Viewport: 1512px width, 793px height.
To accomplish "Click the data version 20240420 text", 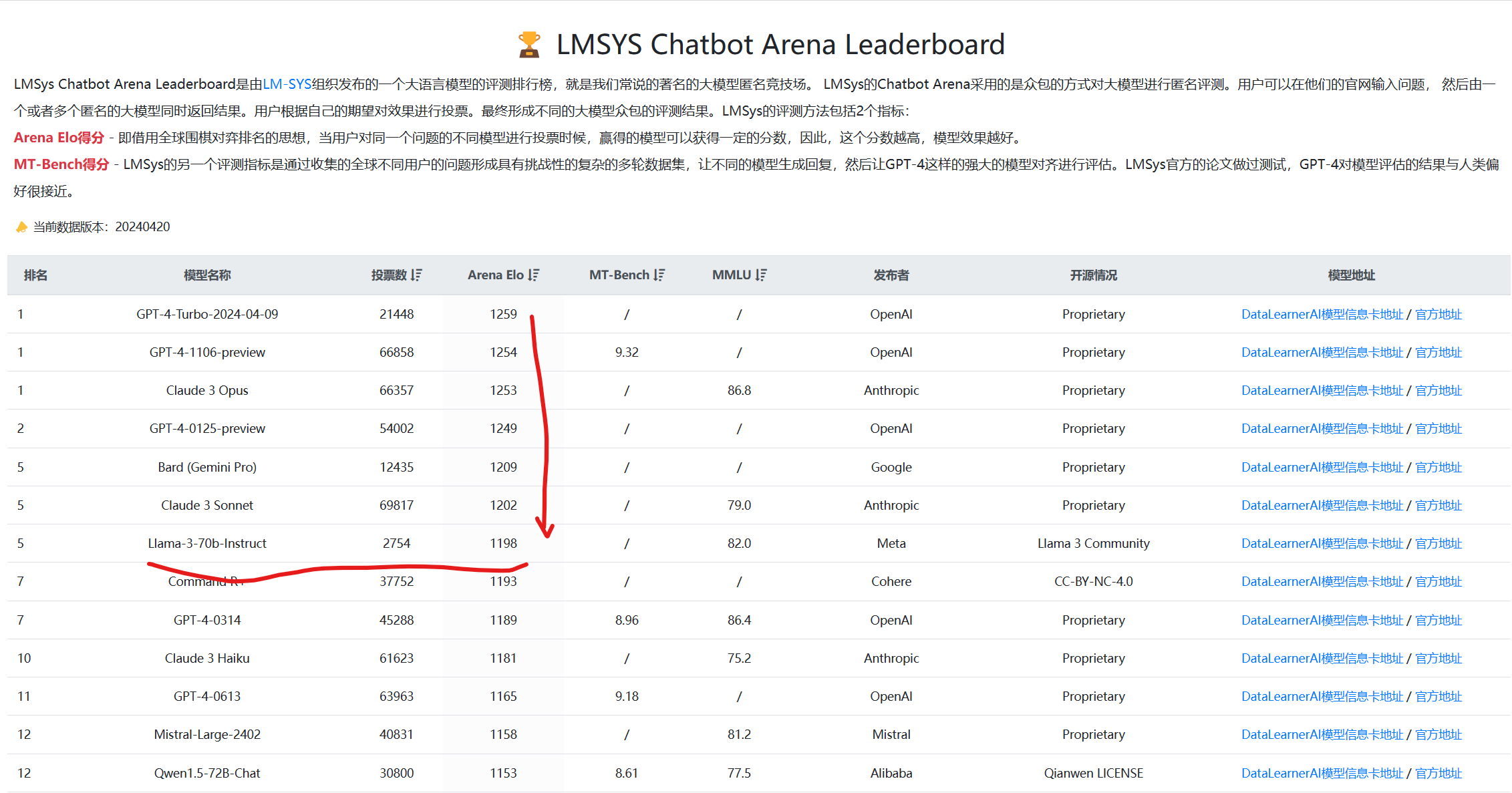I will tap(142, 227).
